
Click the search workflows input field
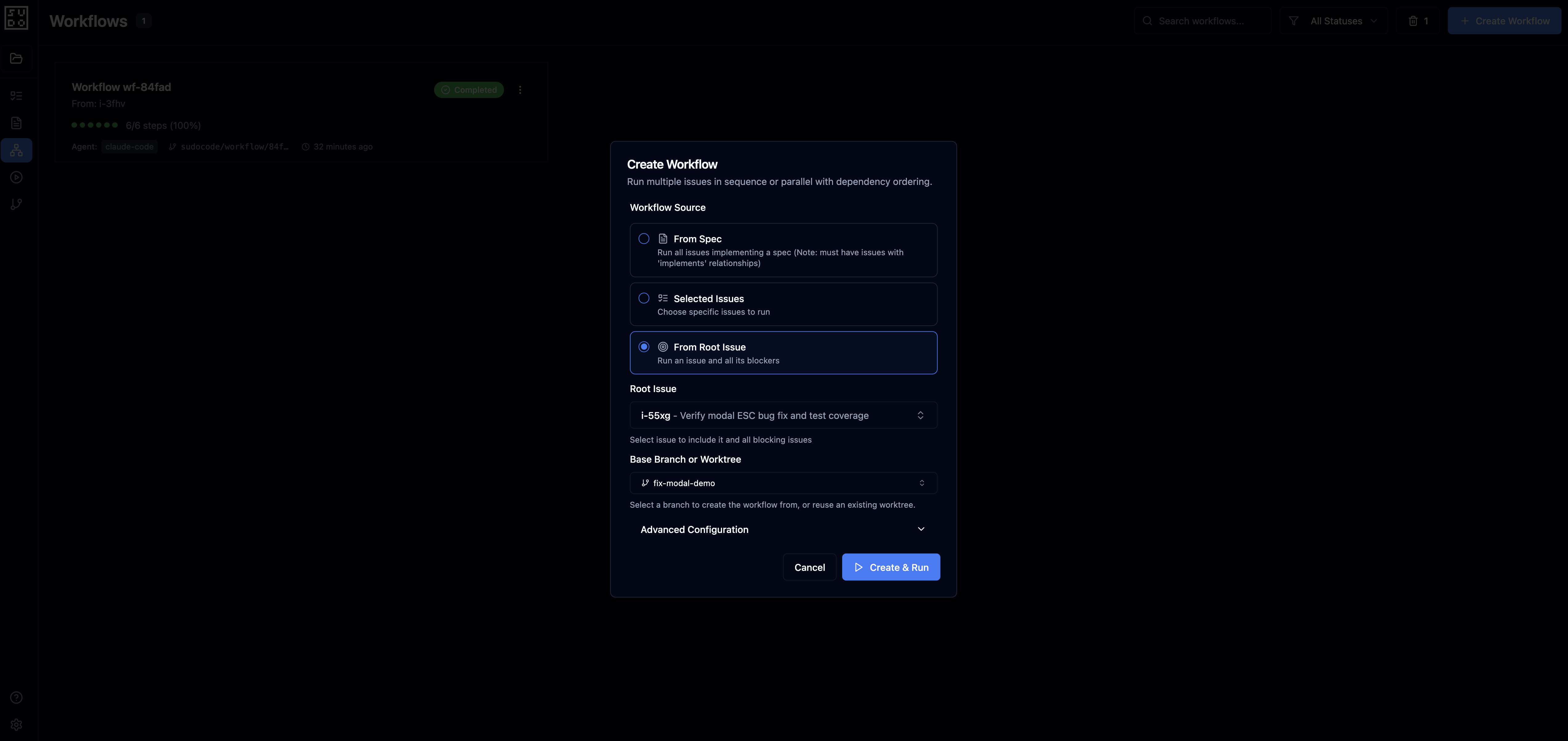pyautogui.click(x=1202, y=20)
